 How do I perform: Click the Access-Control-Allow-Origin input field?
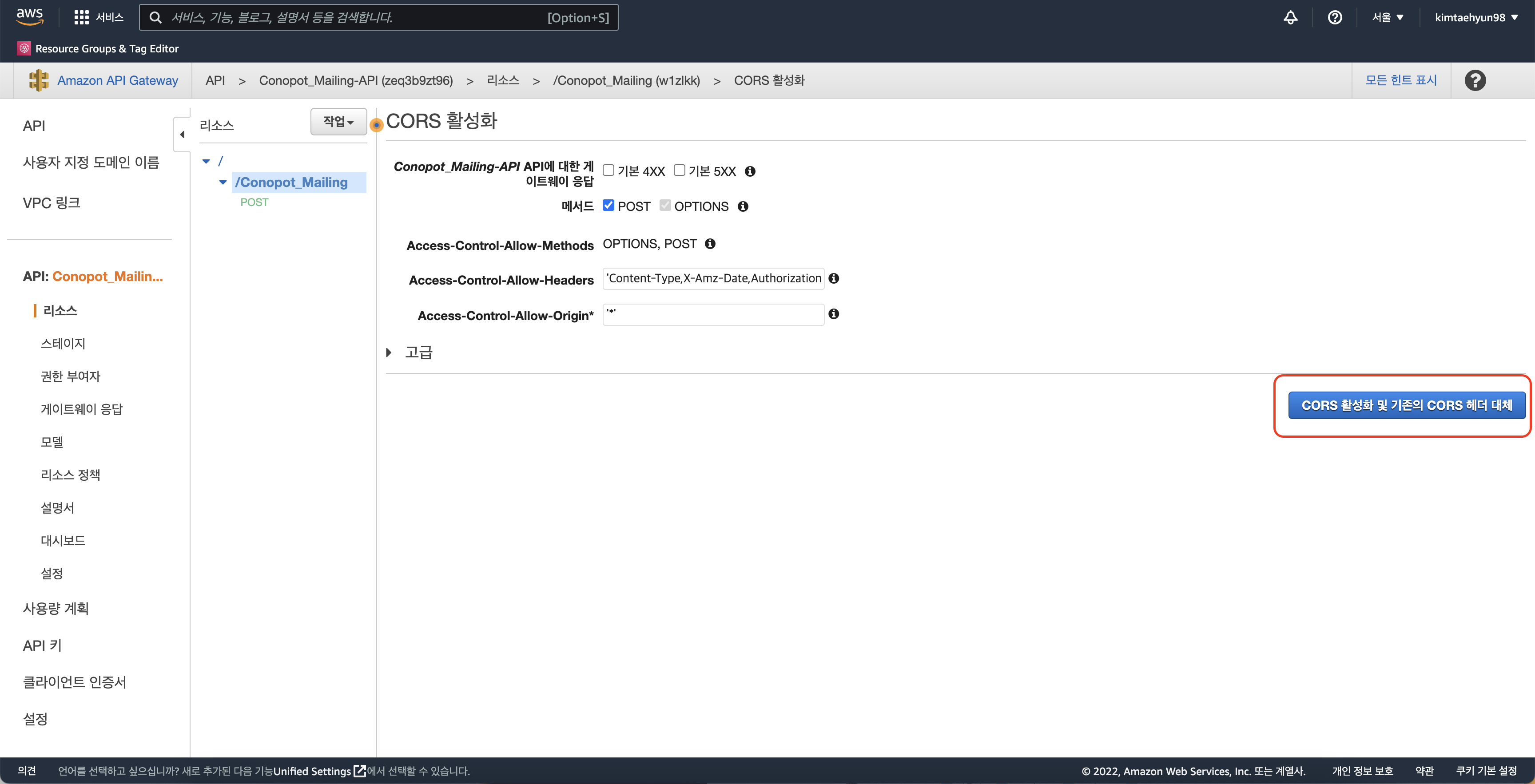(x=713, y=315)
